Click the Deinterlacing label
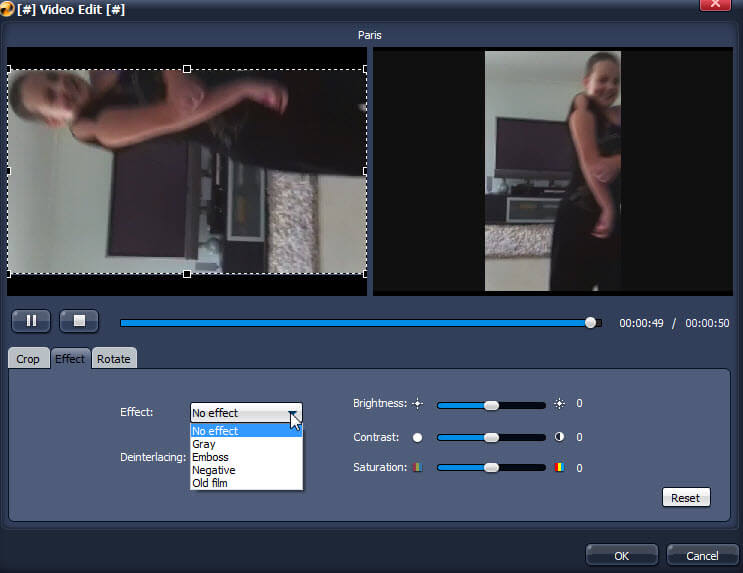Viewport: 743px width, 573px height. pos(153,457)
